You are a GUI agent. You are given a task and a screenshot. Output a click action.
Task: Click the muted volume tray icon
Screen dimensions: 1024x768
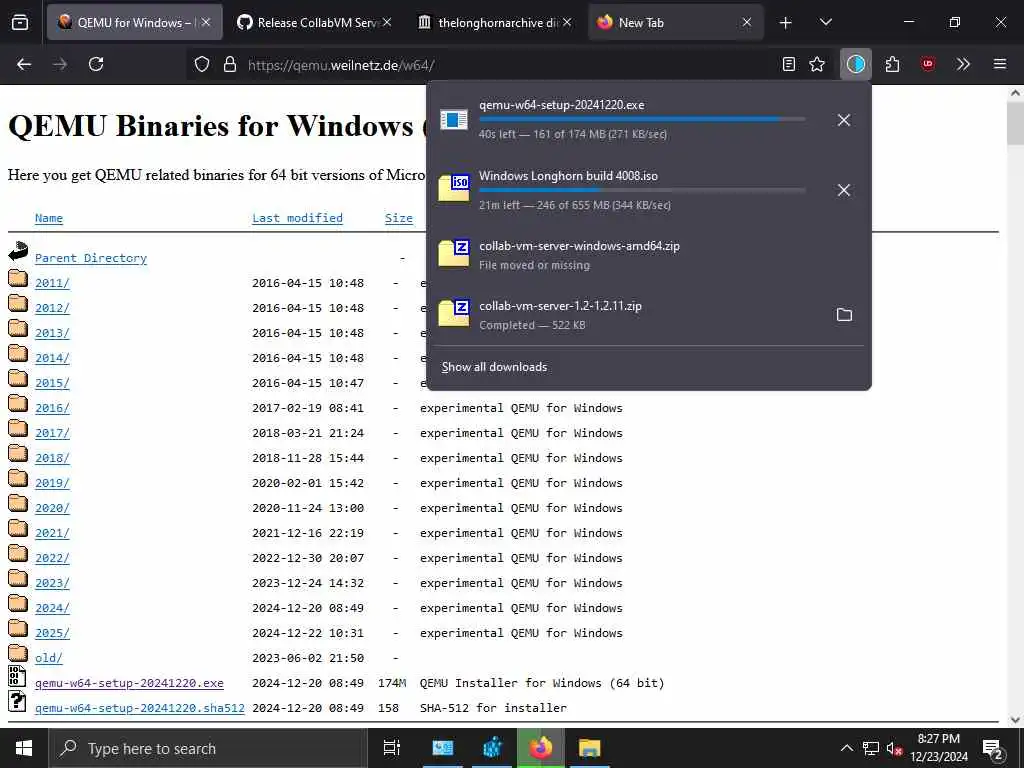coord(894,748)
